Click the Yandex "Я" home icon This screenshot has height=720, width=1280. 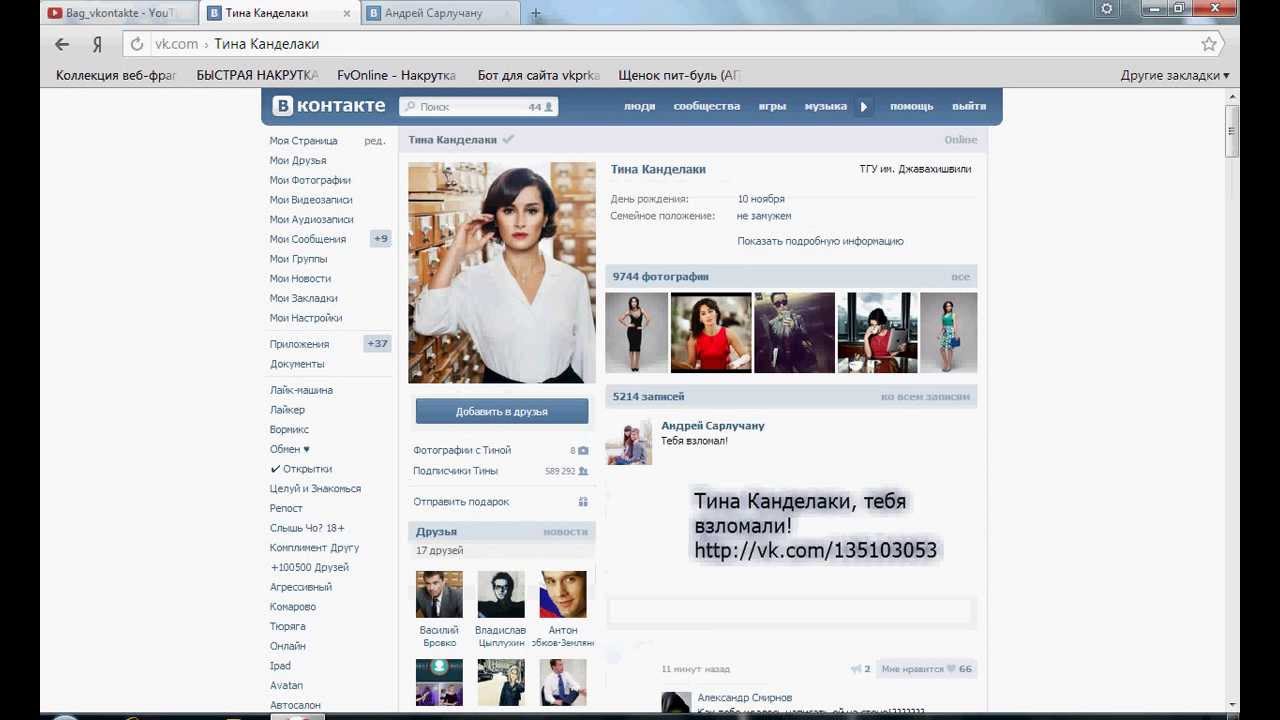pyautogui.click(x=97, y=44)
